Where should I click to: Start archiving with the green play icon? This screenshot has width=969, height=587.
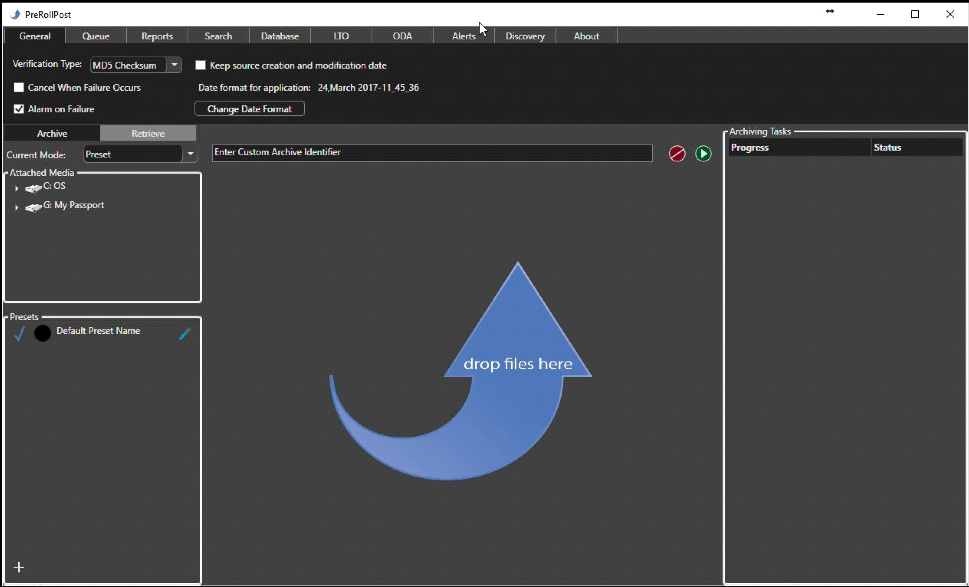click(x=703, y=154)
